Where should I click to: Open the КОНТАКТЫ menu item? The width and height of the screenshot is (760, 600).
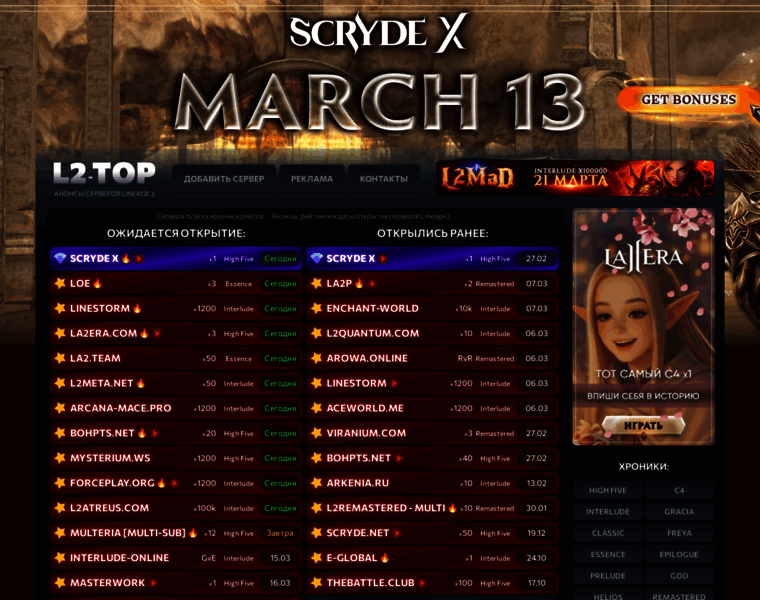coord(383,179)
